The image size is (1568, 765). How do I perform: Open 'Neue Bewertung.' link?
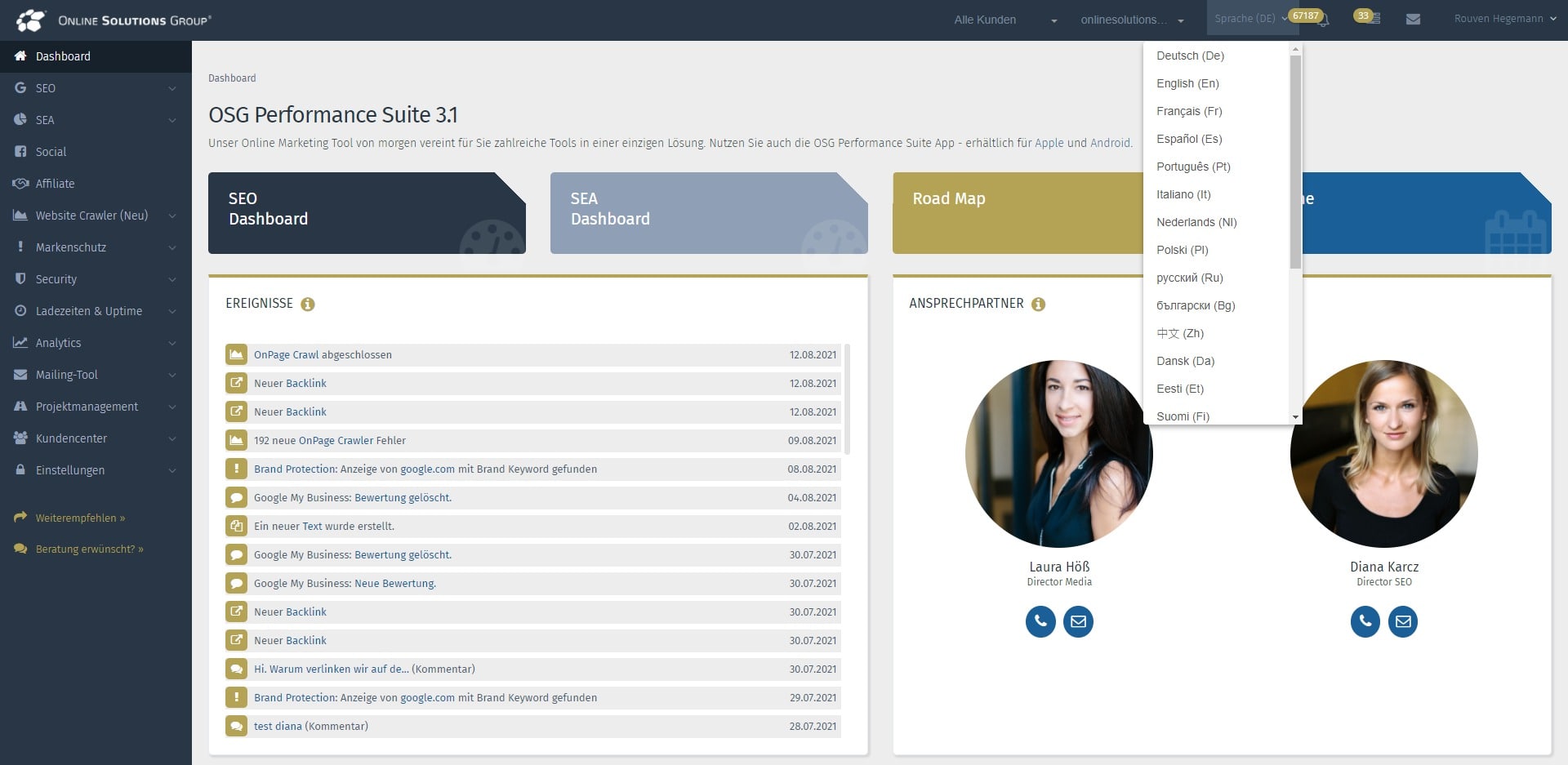(x=395, y=584)
